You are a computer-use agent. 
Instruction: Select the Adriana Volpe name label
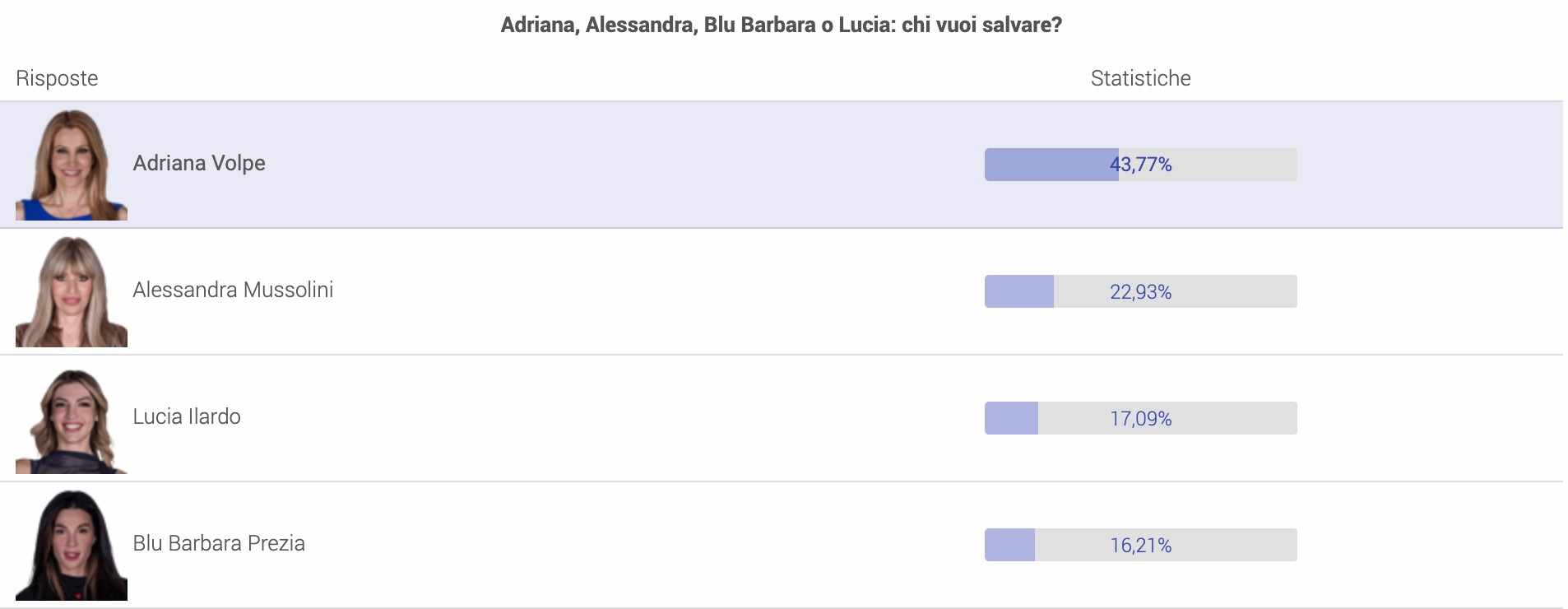(199, 163)
